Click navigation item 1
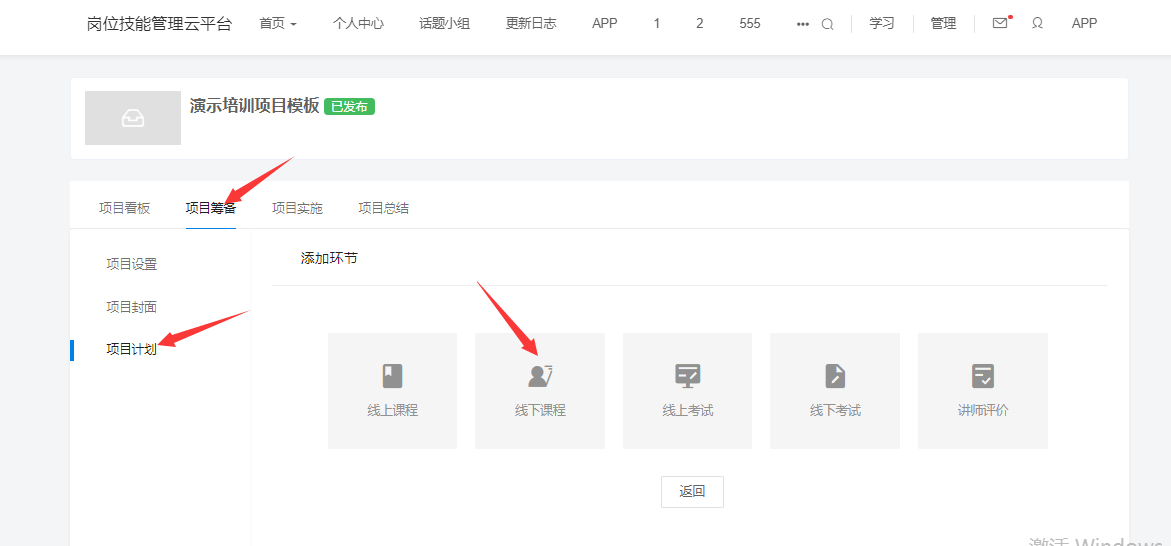This screenshot has height=546, width=1171. point(656,23)
